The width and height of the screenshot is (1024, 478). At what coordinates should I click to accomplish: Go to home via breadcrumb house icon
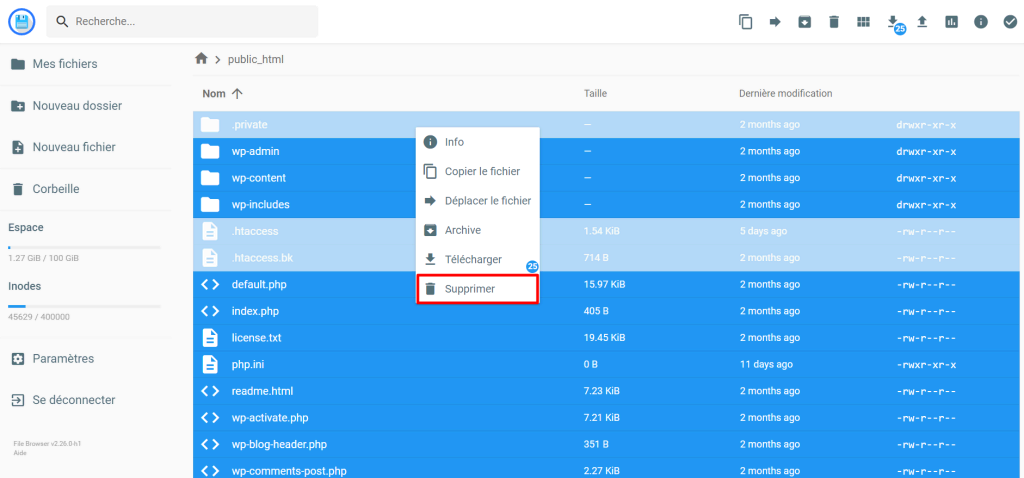[201, 59]
